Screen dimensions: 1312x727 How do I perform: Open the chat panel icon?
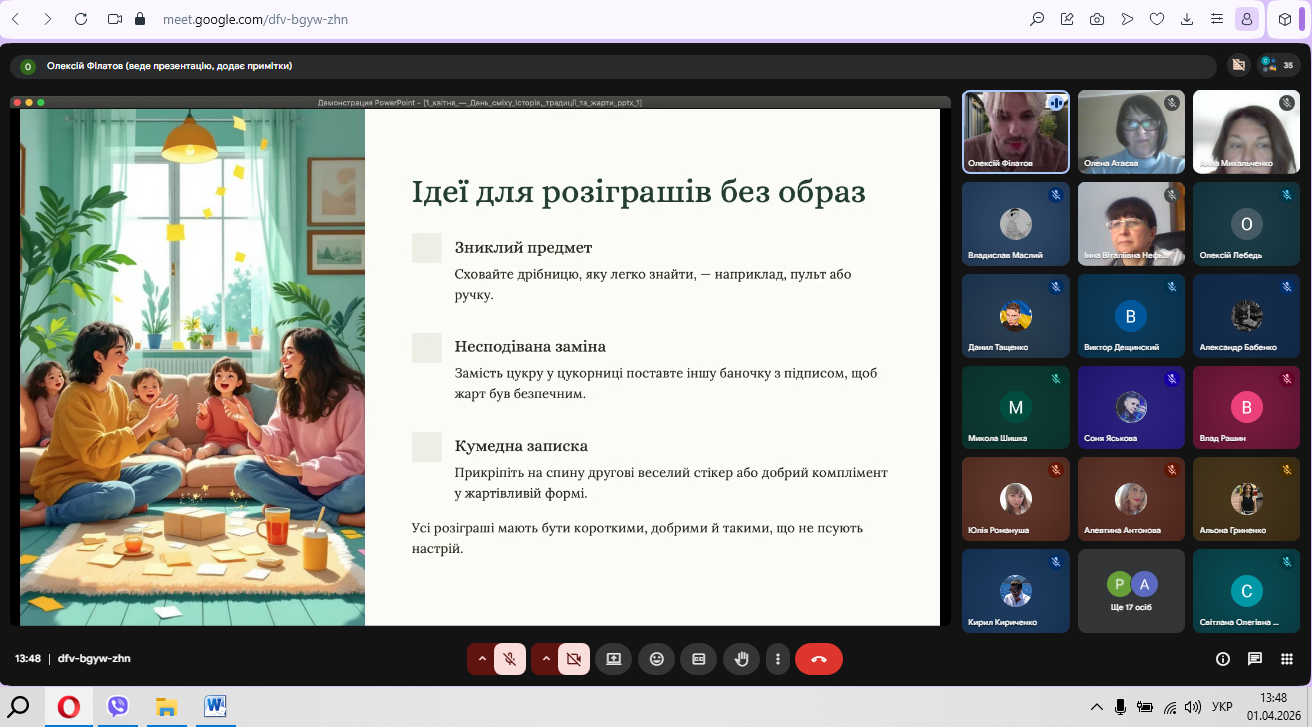pos(1254,659)
